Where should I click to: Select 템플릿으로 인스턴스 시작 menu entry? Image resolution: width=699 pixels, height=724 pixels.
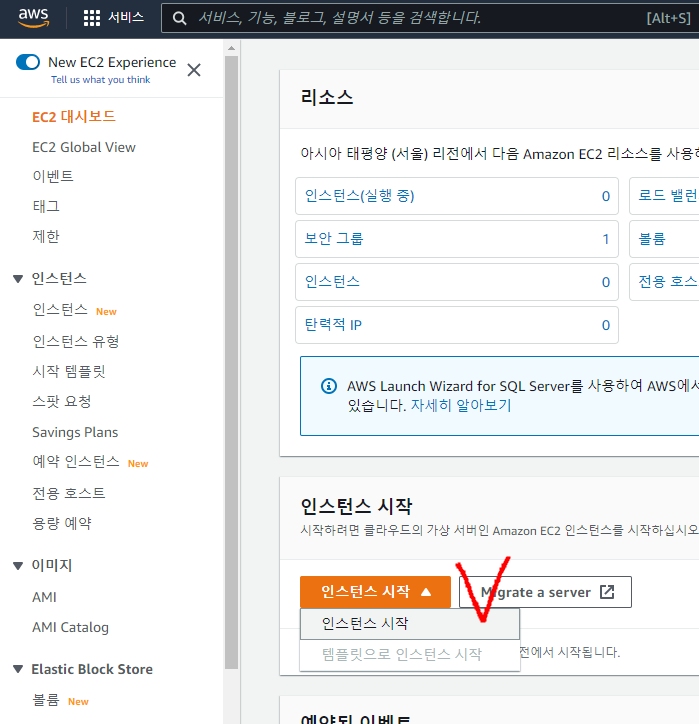point(410,655)
